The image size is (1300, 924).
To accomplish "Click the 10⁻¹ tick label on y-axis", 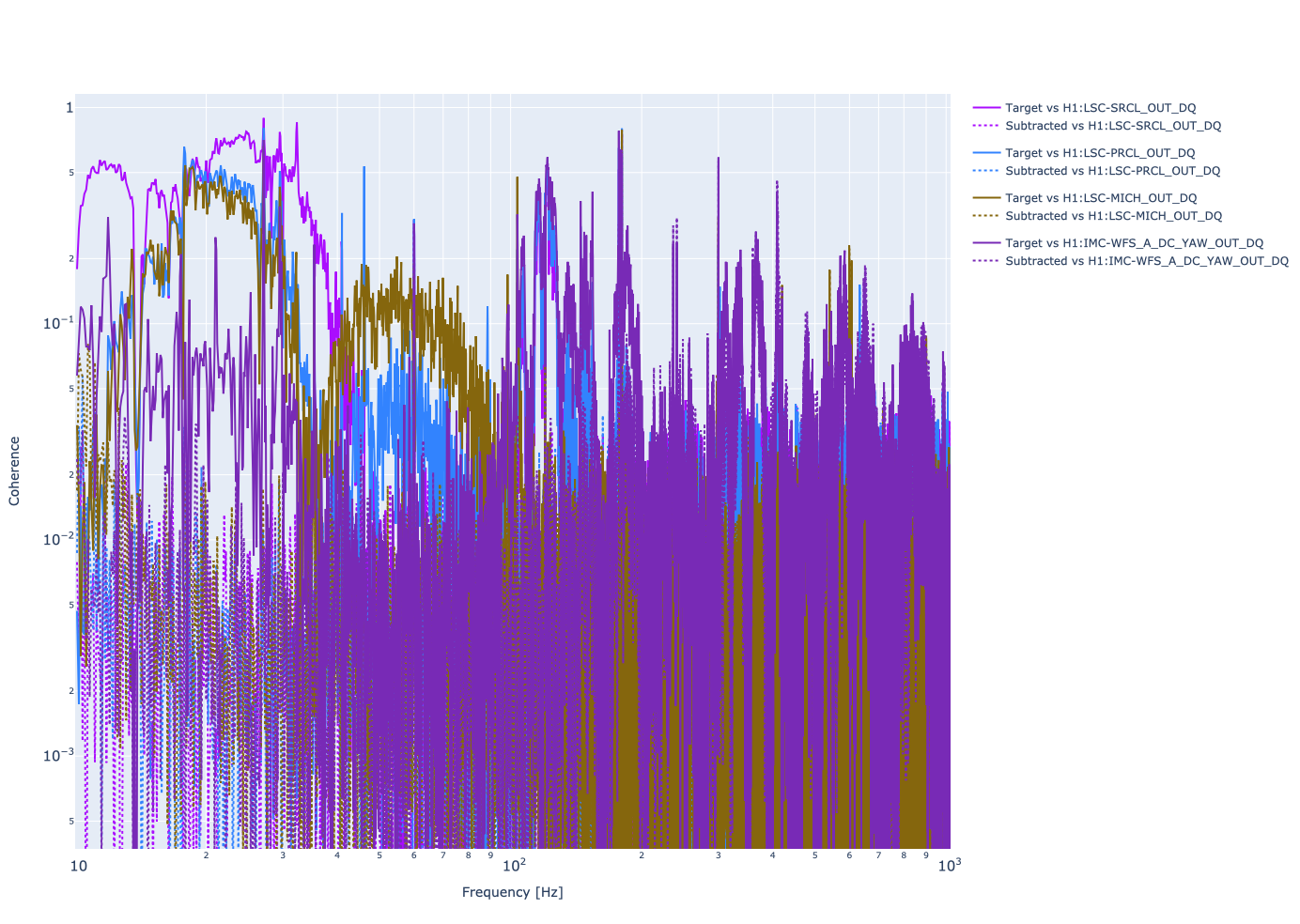I will click(x=57, y=323).
